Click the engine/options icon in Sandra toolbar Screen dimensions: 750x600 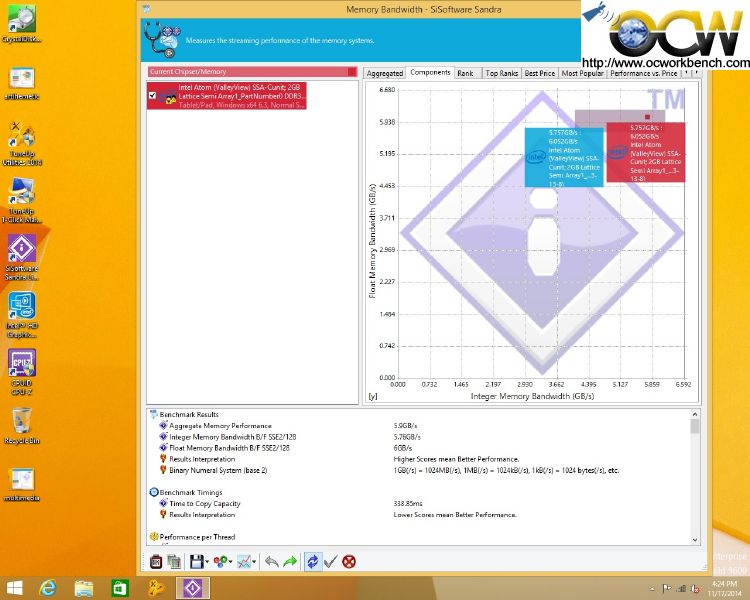[x=156, y=561]
